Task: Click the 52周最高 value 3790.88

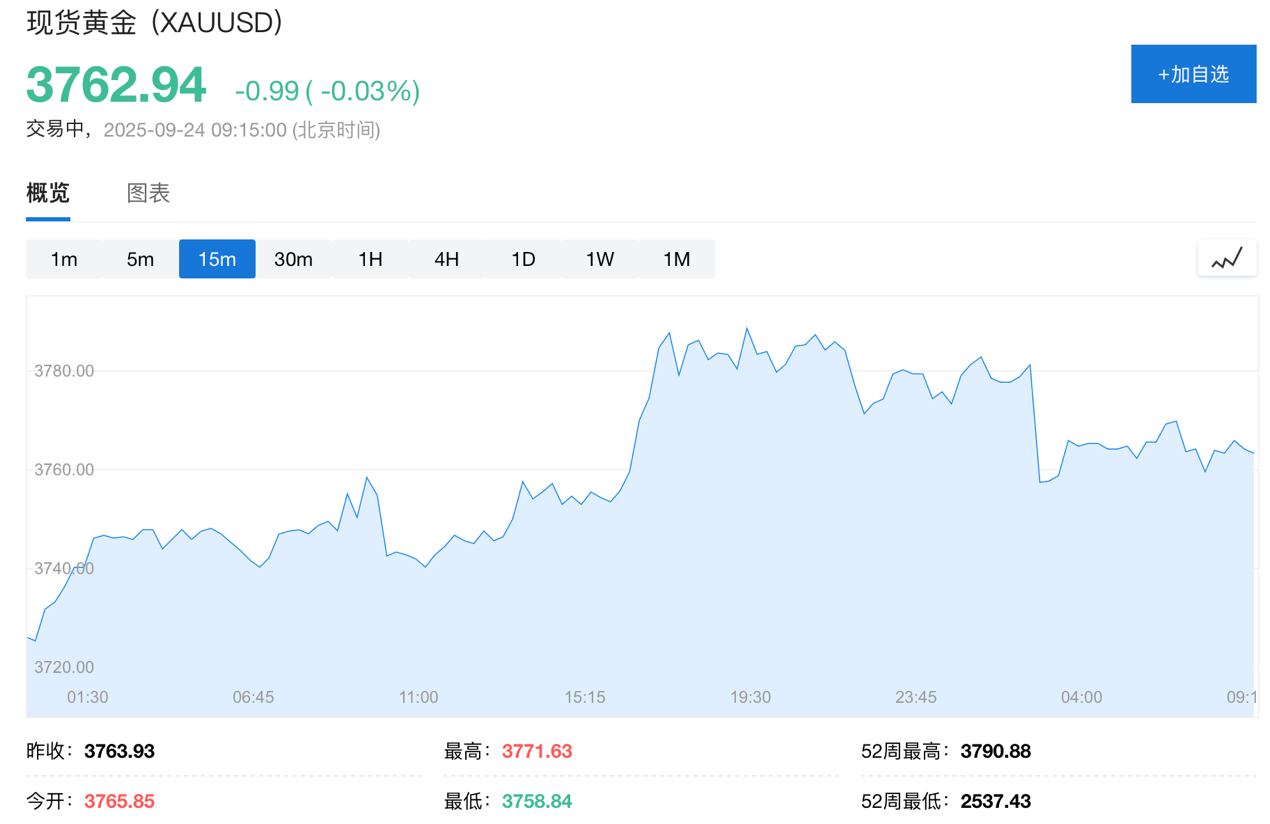Action: pos(995,751)
